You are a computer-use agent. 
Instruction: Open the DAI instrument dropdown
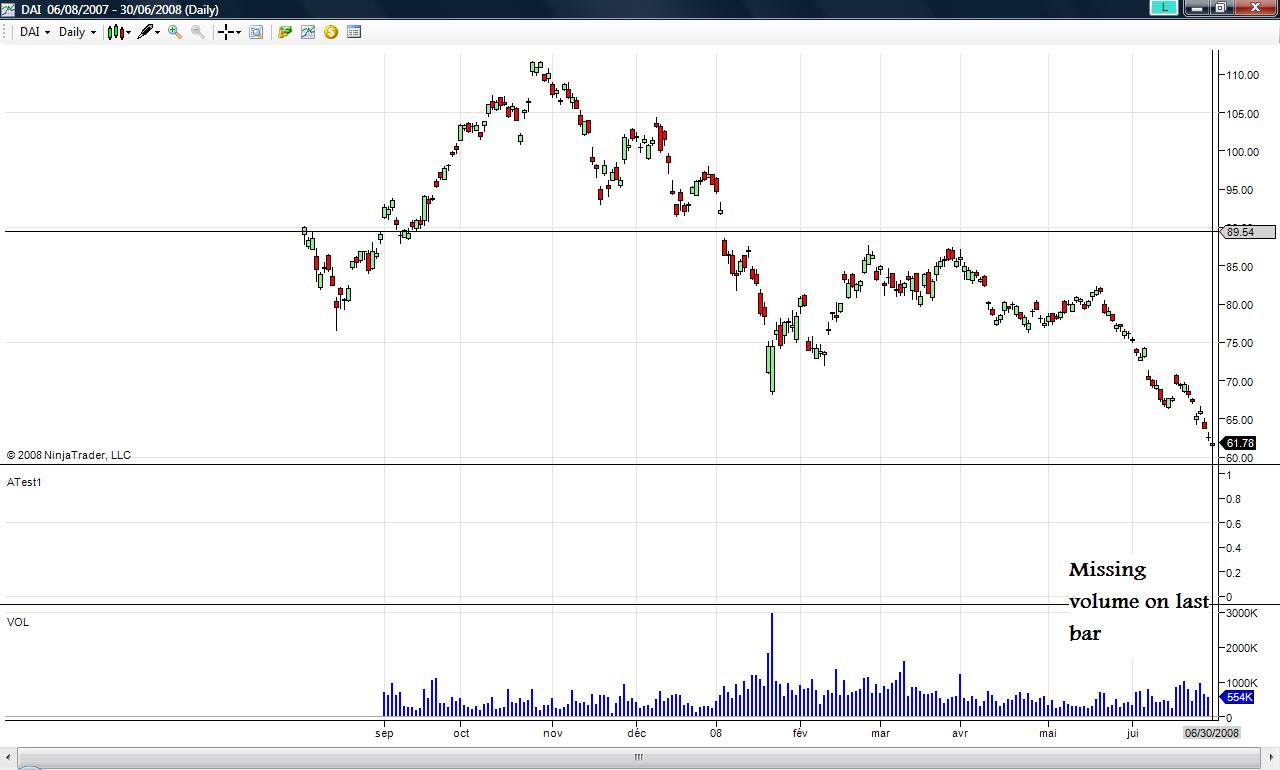pos(34,32)
